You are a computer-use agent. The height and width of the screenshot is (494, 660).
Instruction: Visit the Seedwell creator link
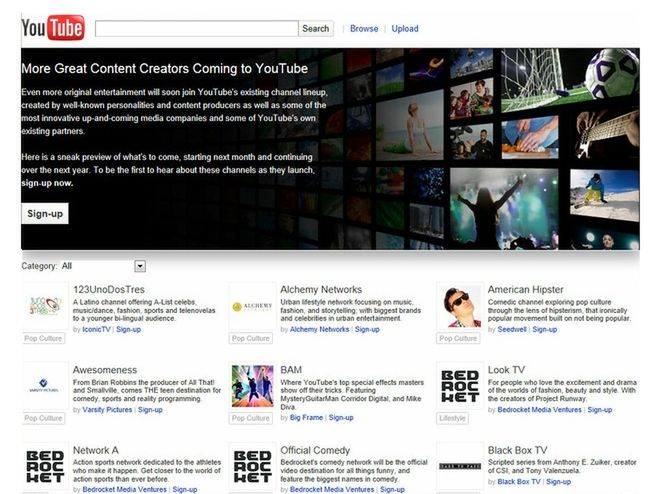pos(512,329)
